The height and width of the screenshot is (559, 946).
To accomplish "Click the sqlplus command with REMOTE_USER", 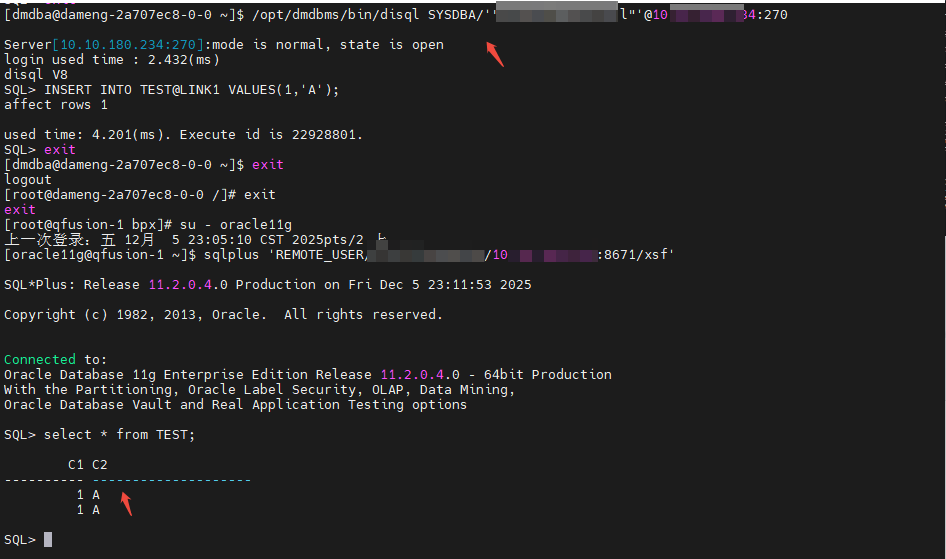I will click(x=439, y=255).
